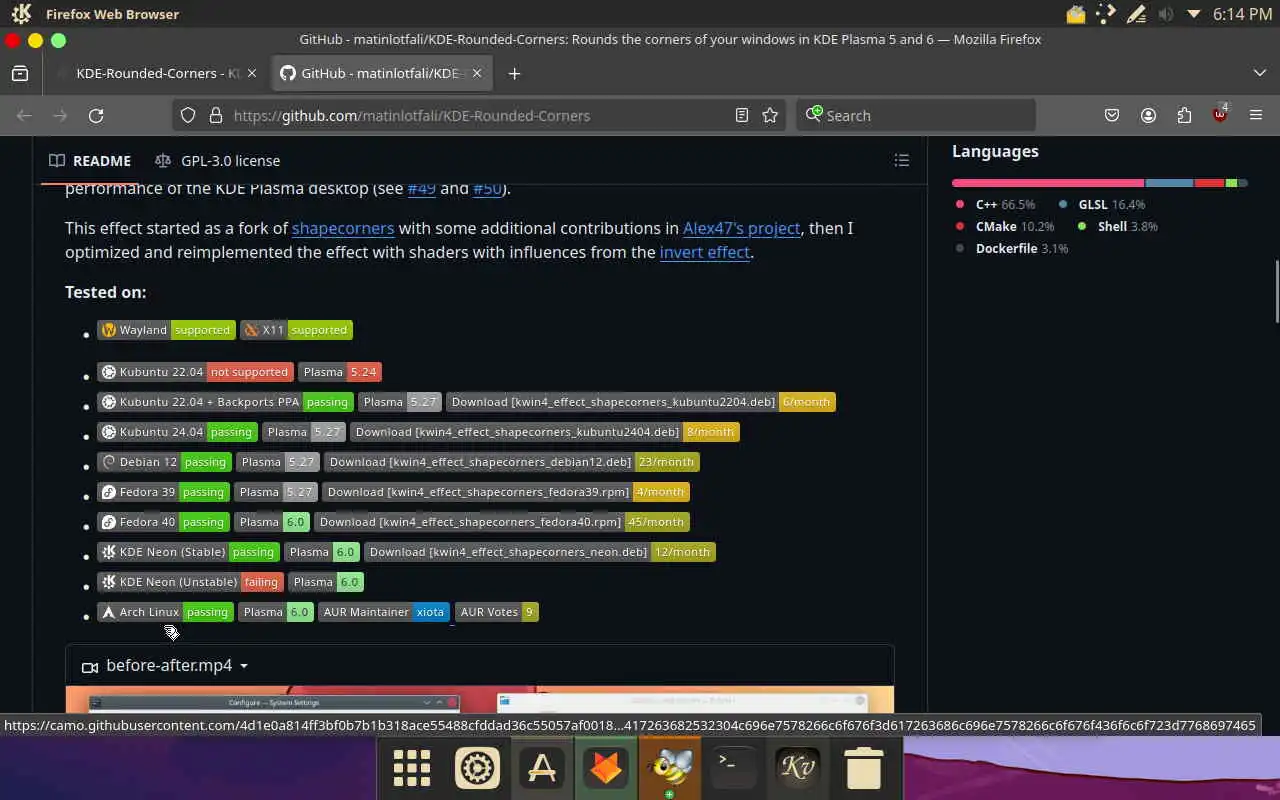The width and height of the screenshot is (1280, 800).
Task: Click the browser back arrow
Action: click(25, 116)
